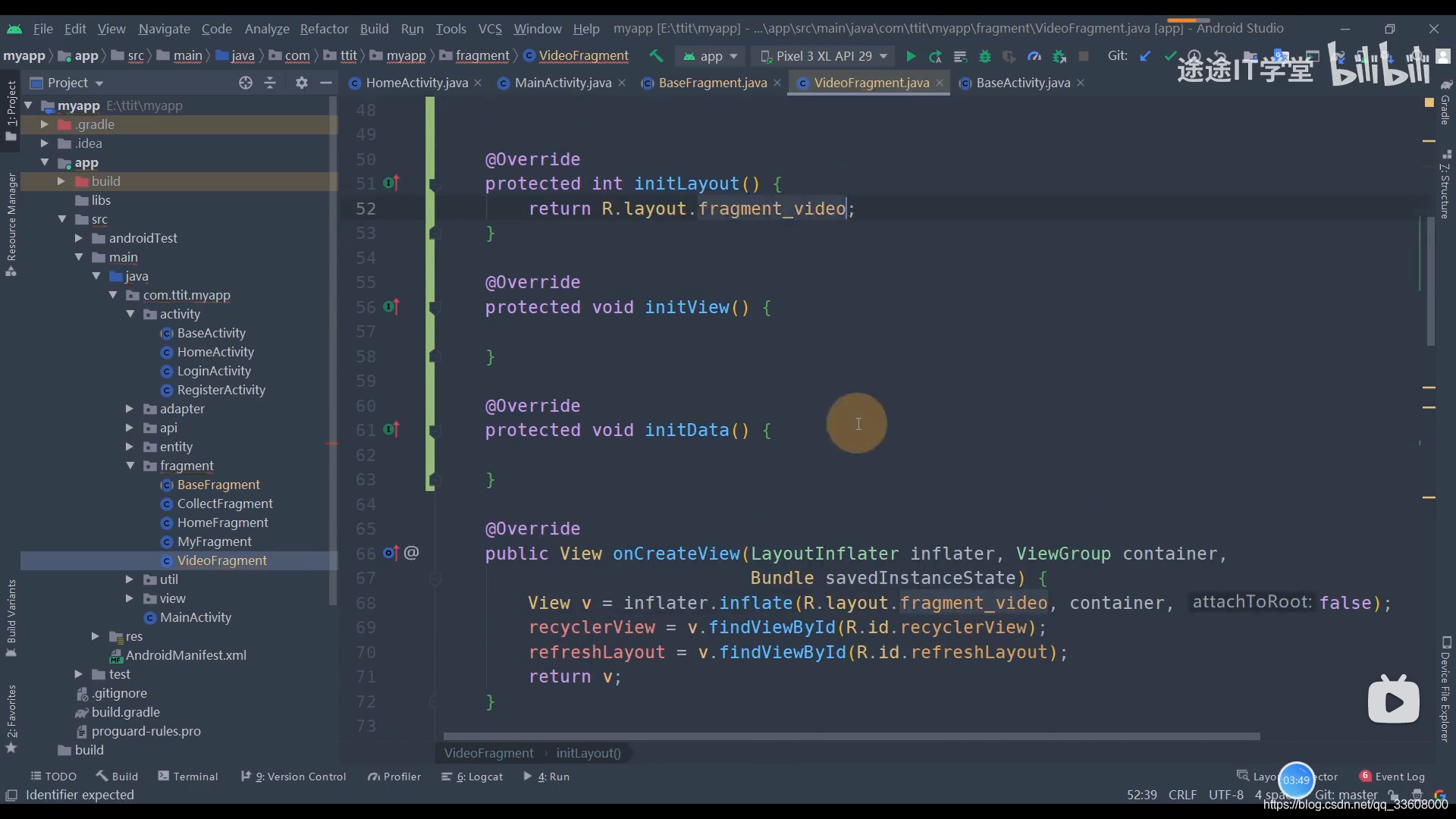Click the UTF-8 encoding status entry
This screenshot has height=819, width=1456.
coord(1225,794)
